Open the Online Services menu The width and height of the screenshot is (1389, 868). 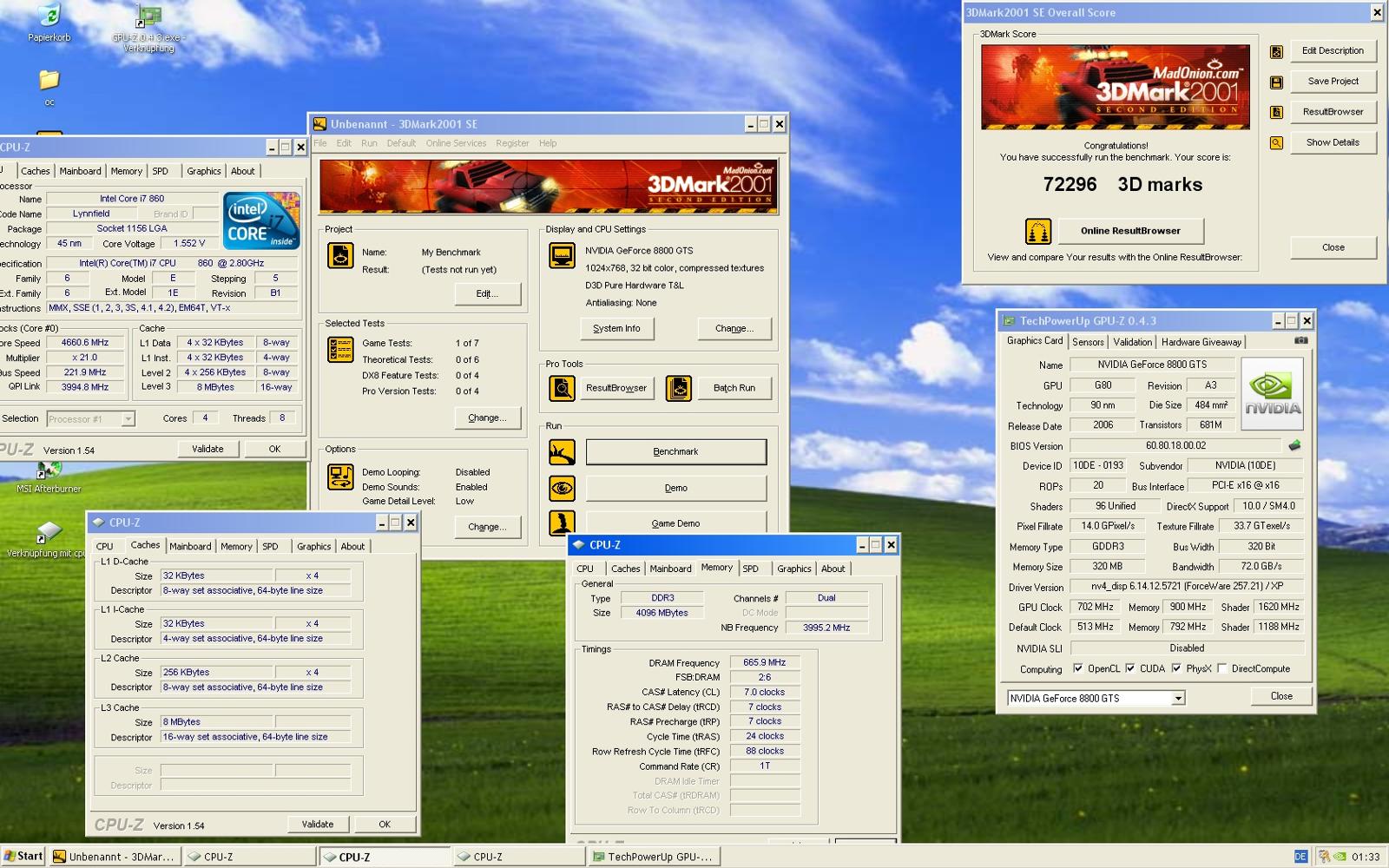[456, 143]
